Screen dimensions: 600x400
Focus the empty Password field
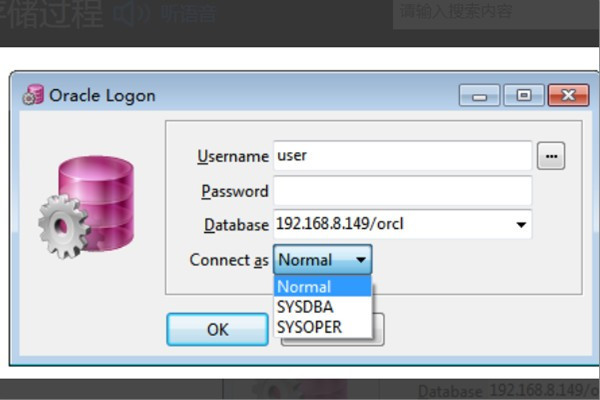402,190
